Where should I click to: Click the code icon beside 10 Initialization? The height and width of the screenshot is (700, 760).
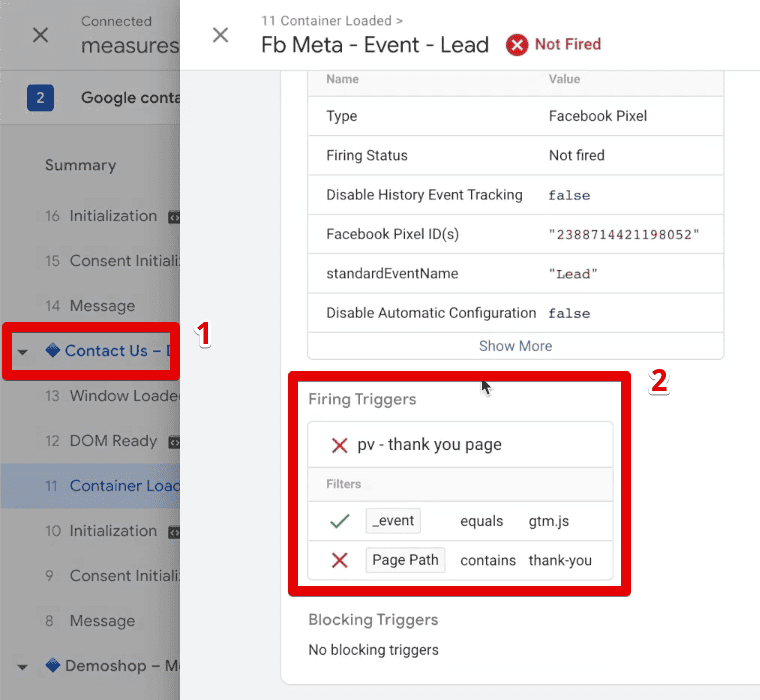174,533
